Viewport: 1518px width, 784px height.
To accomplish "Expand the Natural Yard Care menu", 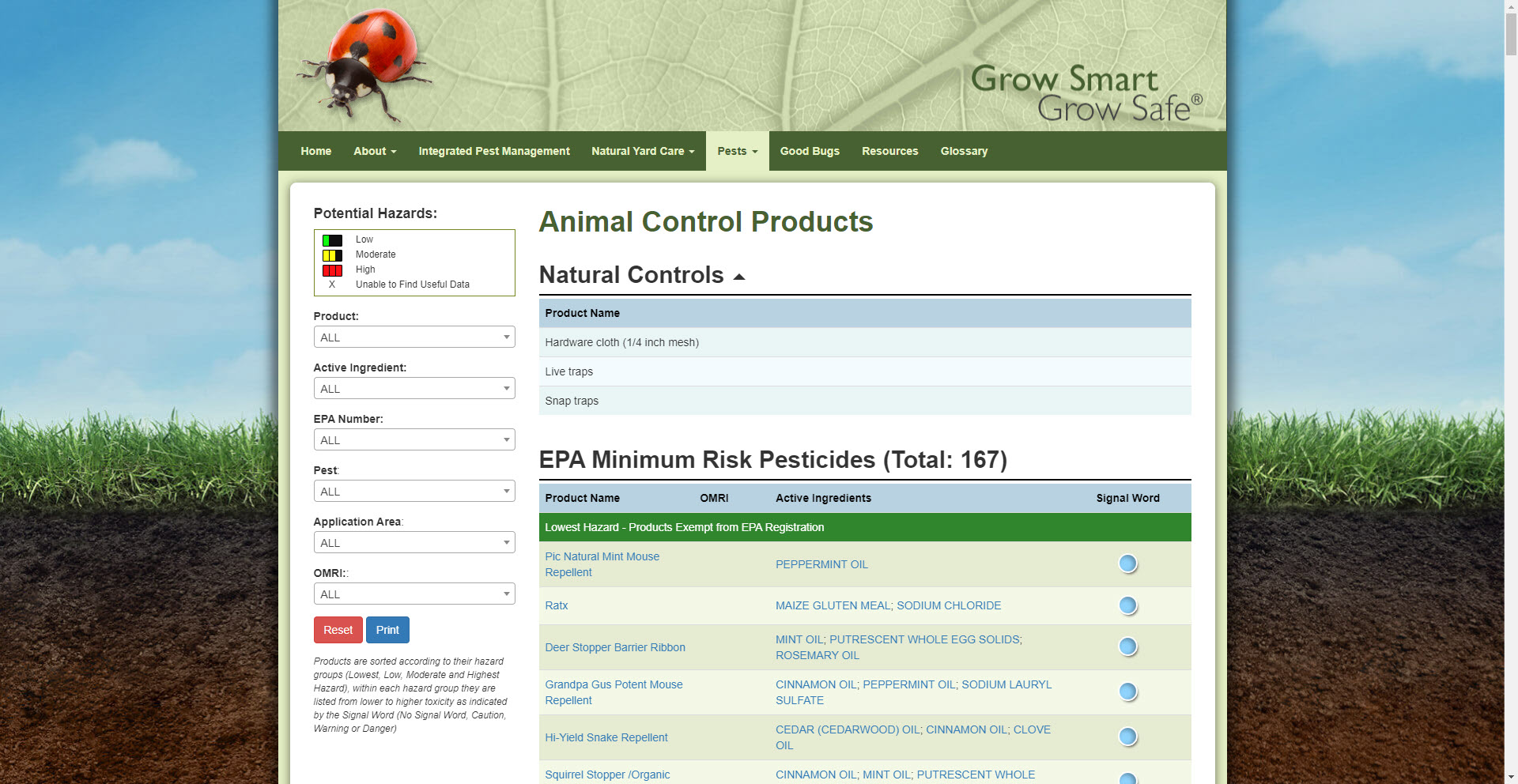I will (x=643, y=151).
